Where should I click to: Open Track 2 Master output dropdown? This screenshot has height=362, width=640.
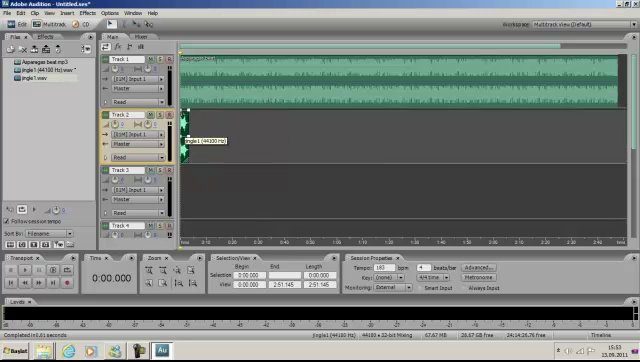[138, 144]
